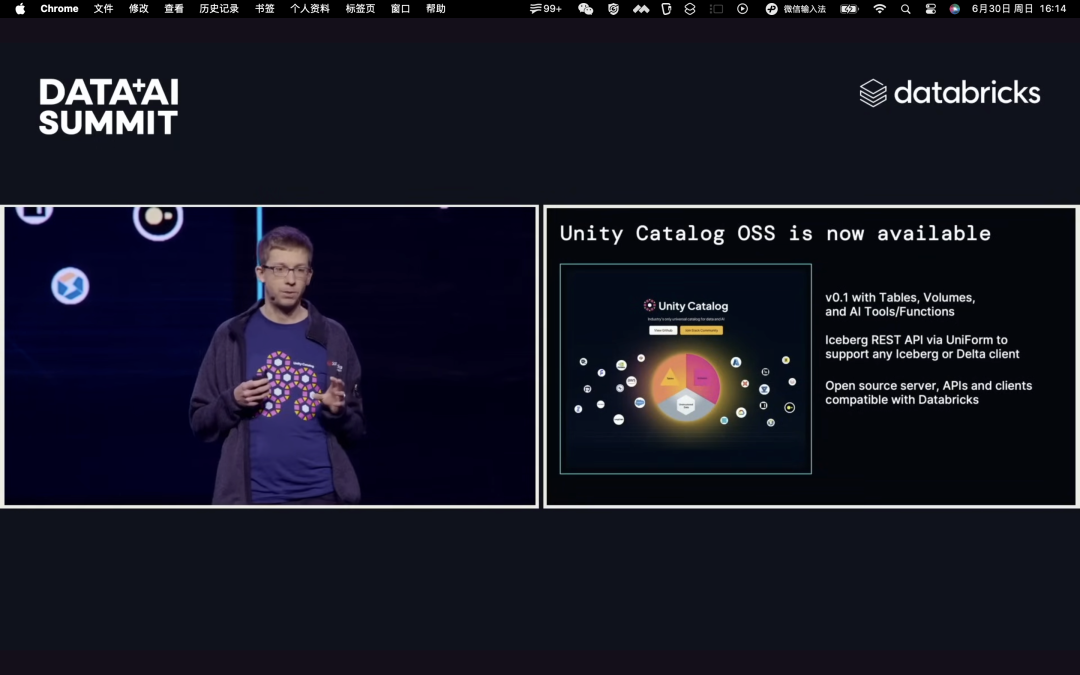Open Spotlight search

pyautogui.click(x=906, y=9)
